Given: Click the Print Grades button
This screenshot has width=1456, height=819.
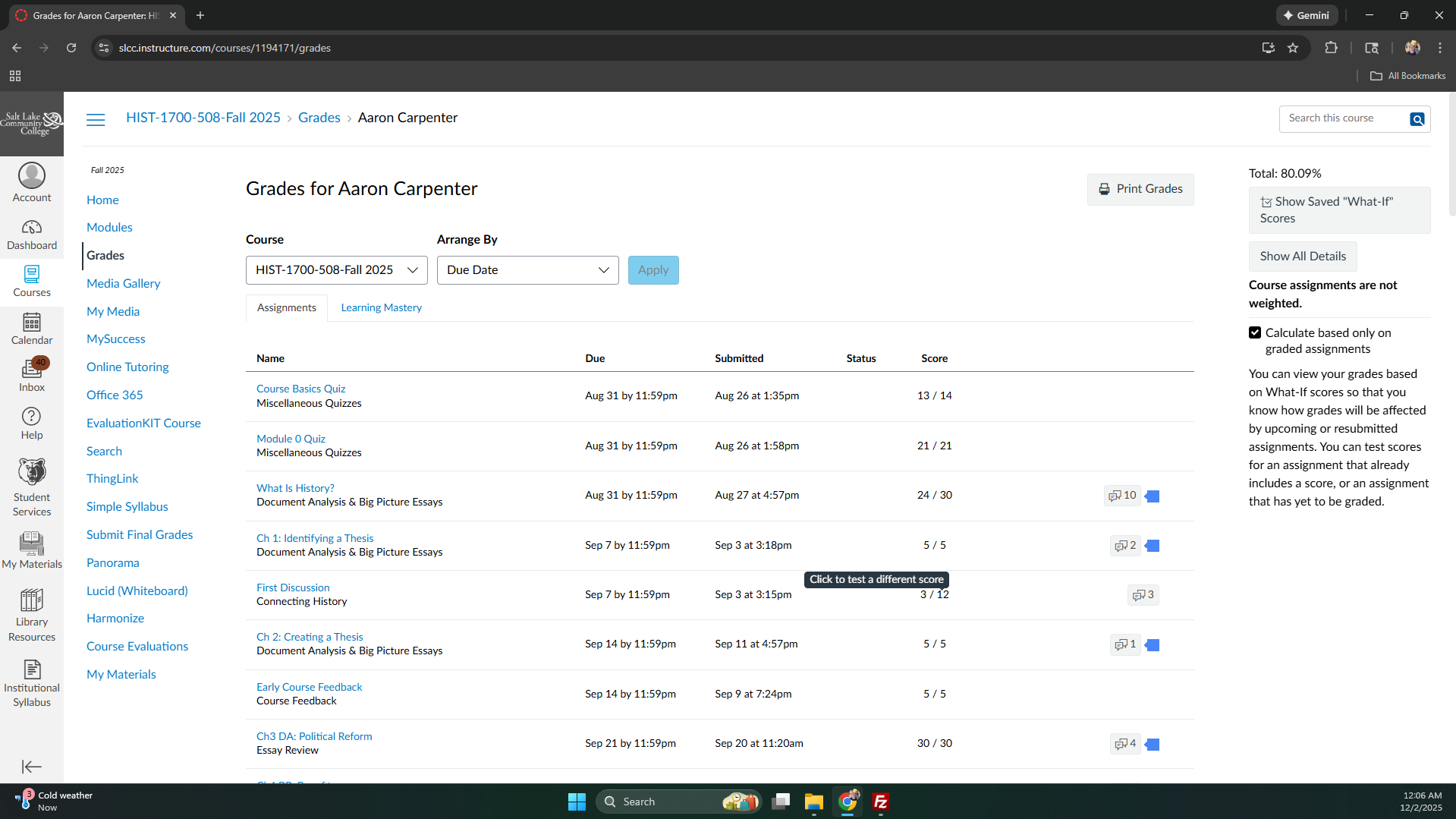Looking at the screenshot, I should point(1140,189).
